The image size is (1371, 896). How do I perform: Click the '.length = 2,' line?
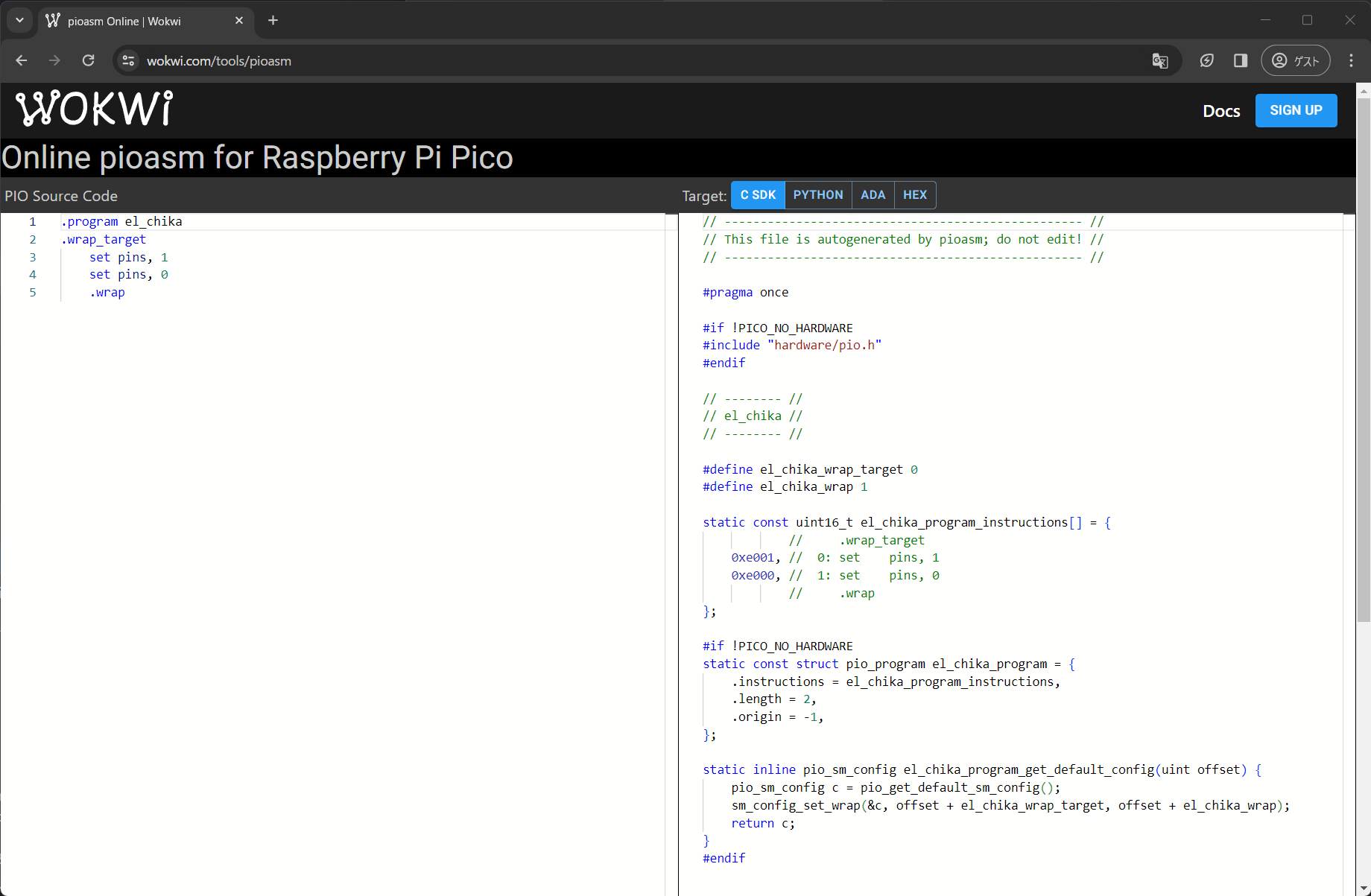click(x=774, y=699)
